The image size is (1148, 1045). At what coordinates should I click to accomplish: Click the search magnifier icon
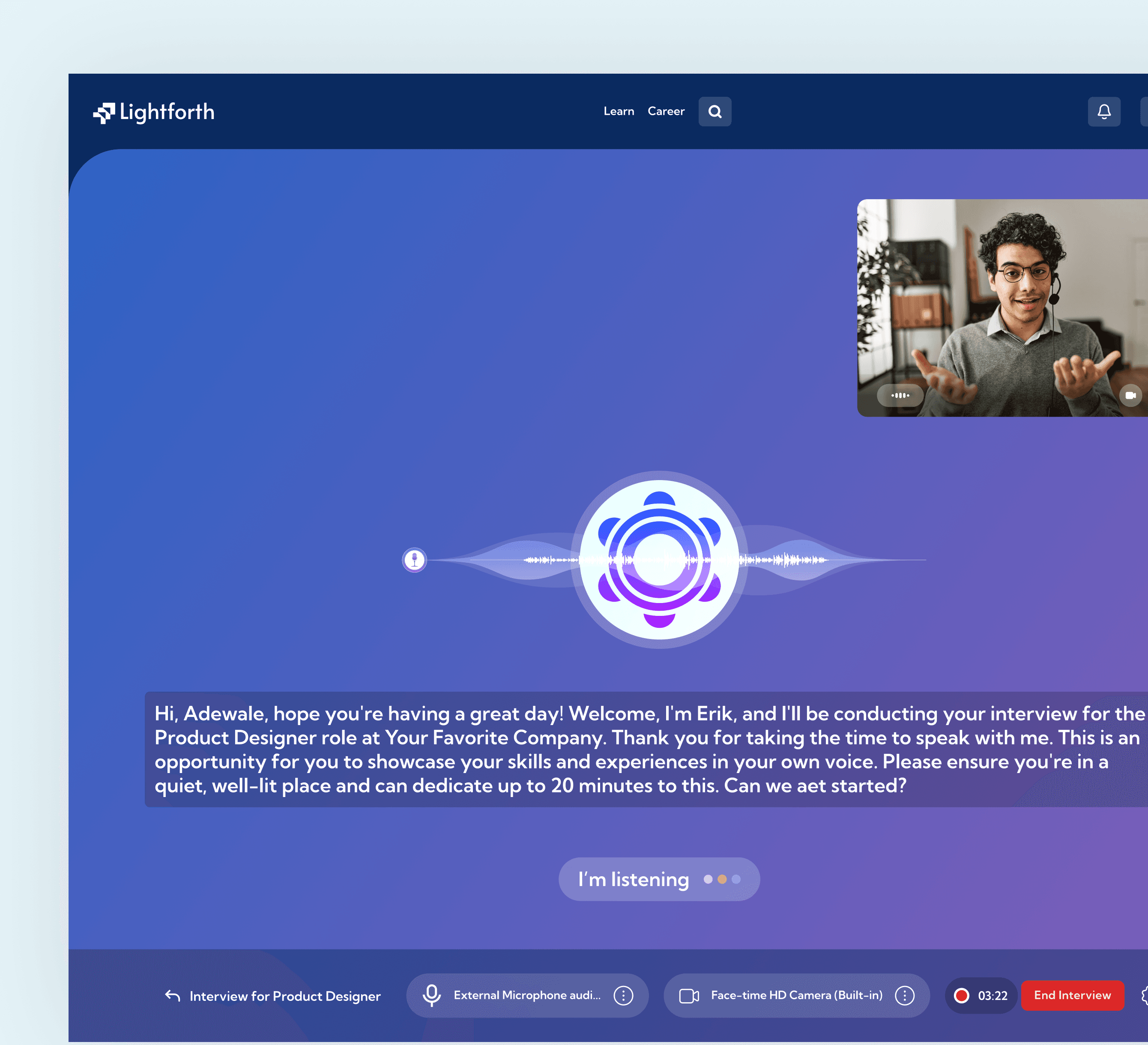(715, 112)
